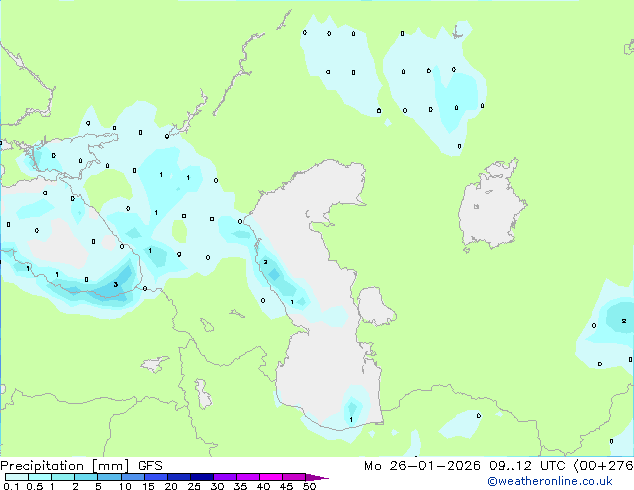The image size is (634, 490).
Task: Select the 30–35 mm legend color box
Action: point(225,477)
